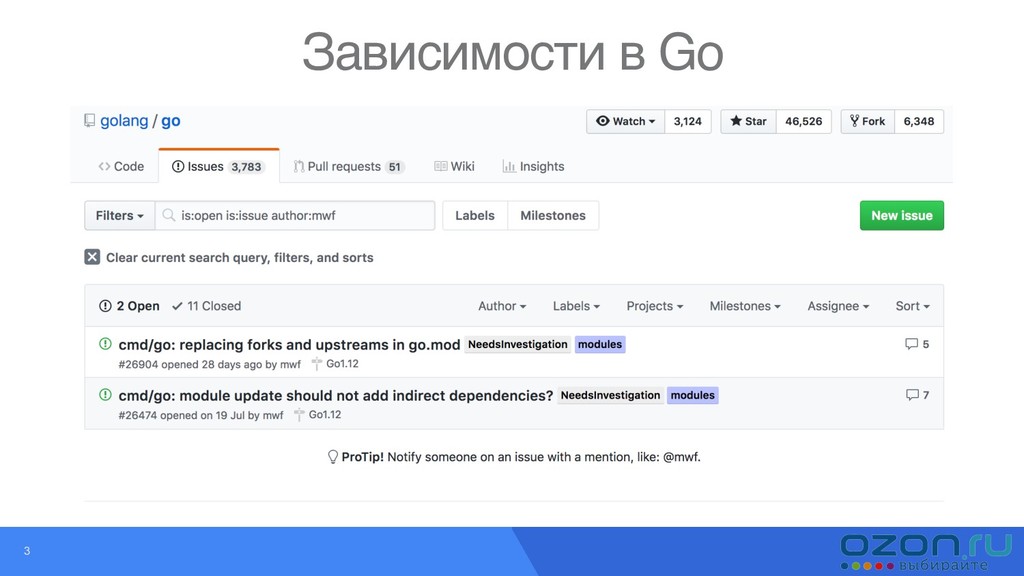Viewport: 1024px width, 576px height.
Task: Open the go repository name link
Action: 170,121
